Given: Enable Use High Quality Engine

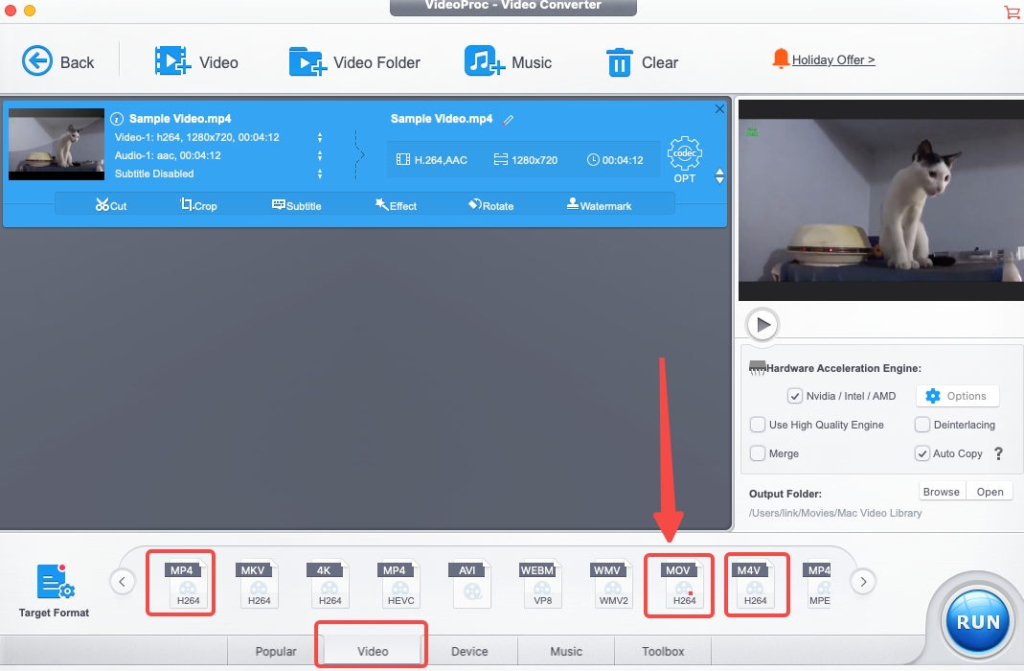Looking at the screenshot, I should coord(758,424).
